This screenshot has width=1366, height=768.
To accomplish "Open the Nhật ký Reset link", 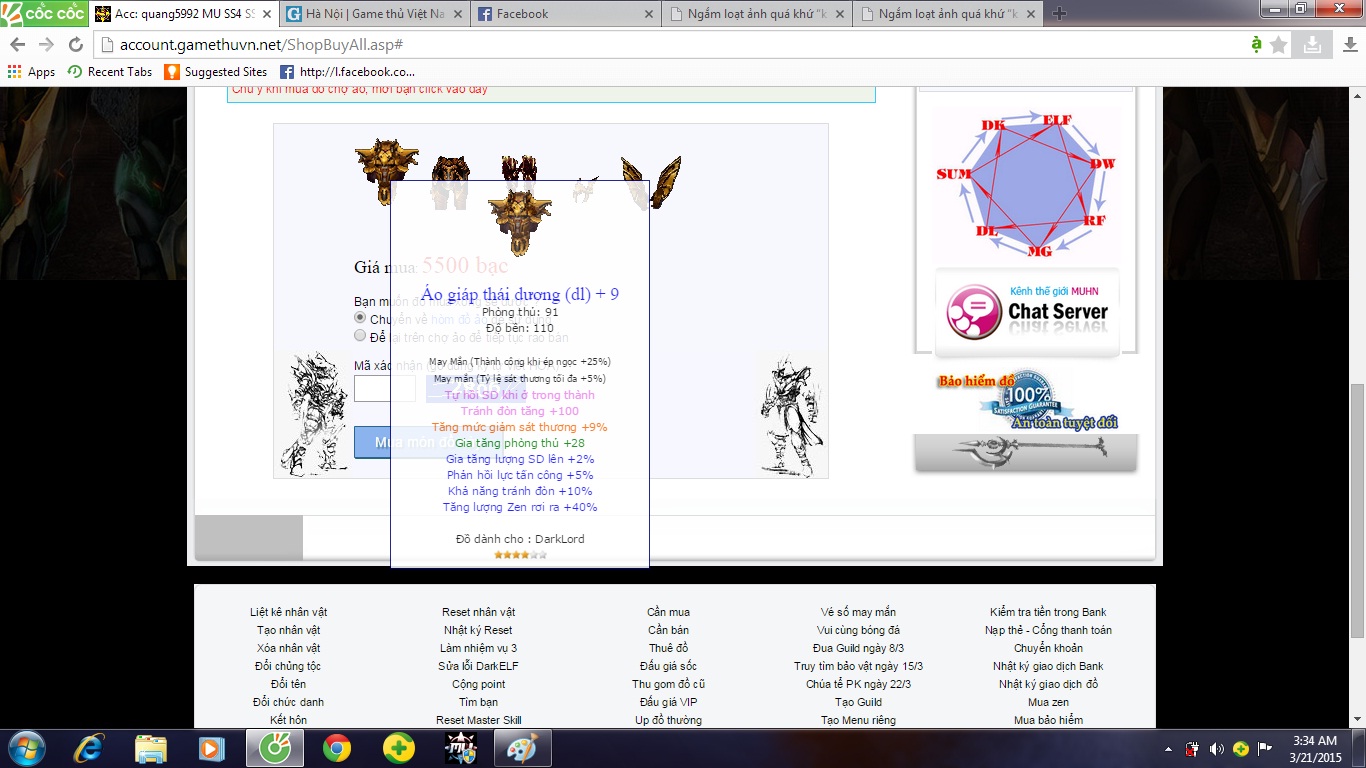I will point(478,630).
